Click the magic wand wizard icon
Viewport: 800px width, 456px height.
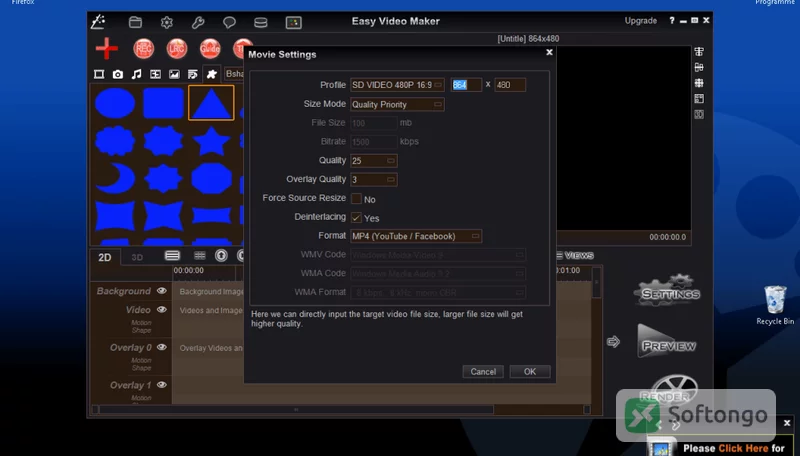tap(98, 21)
